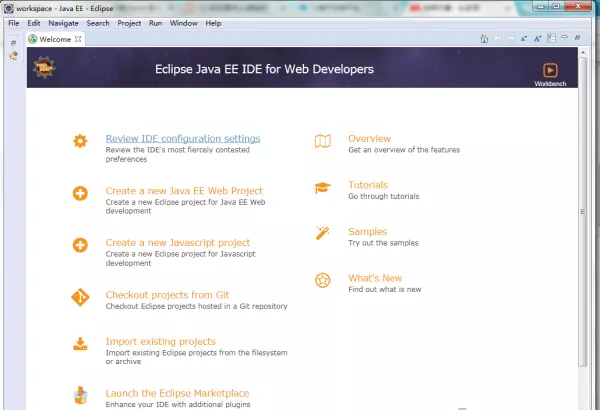Open the Workbench play icon
600x410 pixels.
point(550,70)
